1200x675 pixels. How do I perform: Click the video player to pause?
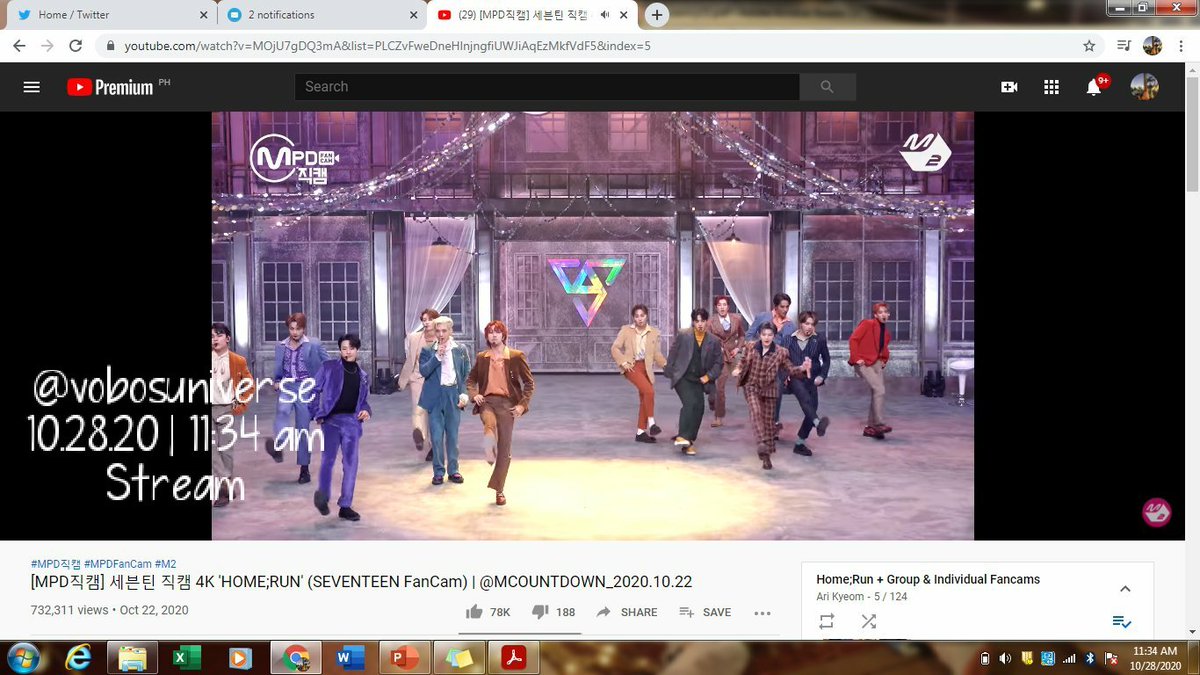tap(592, 326)
